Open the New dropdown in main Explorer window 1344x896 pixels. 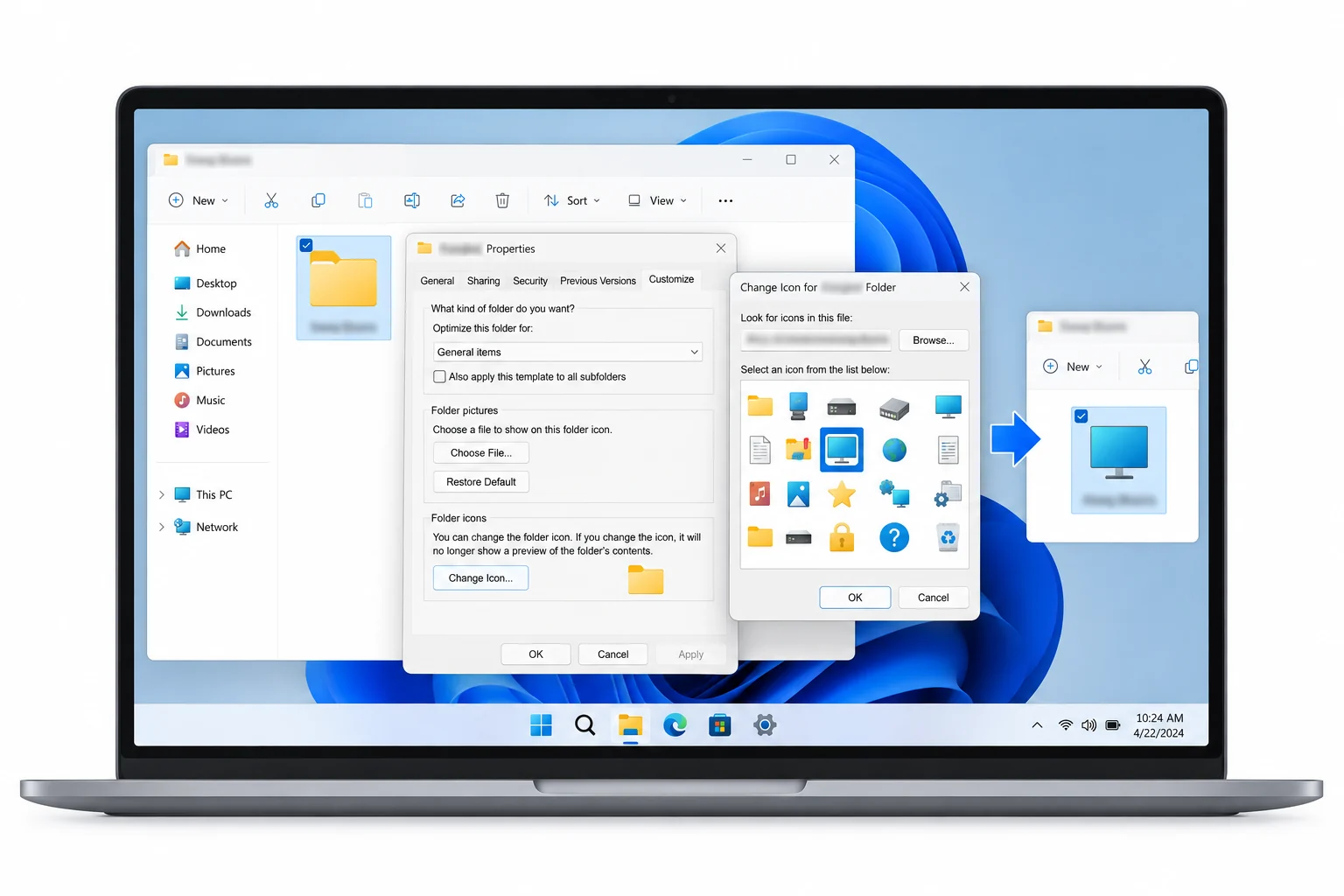click(199, 200)
